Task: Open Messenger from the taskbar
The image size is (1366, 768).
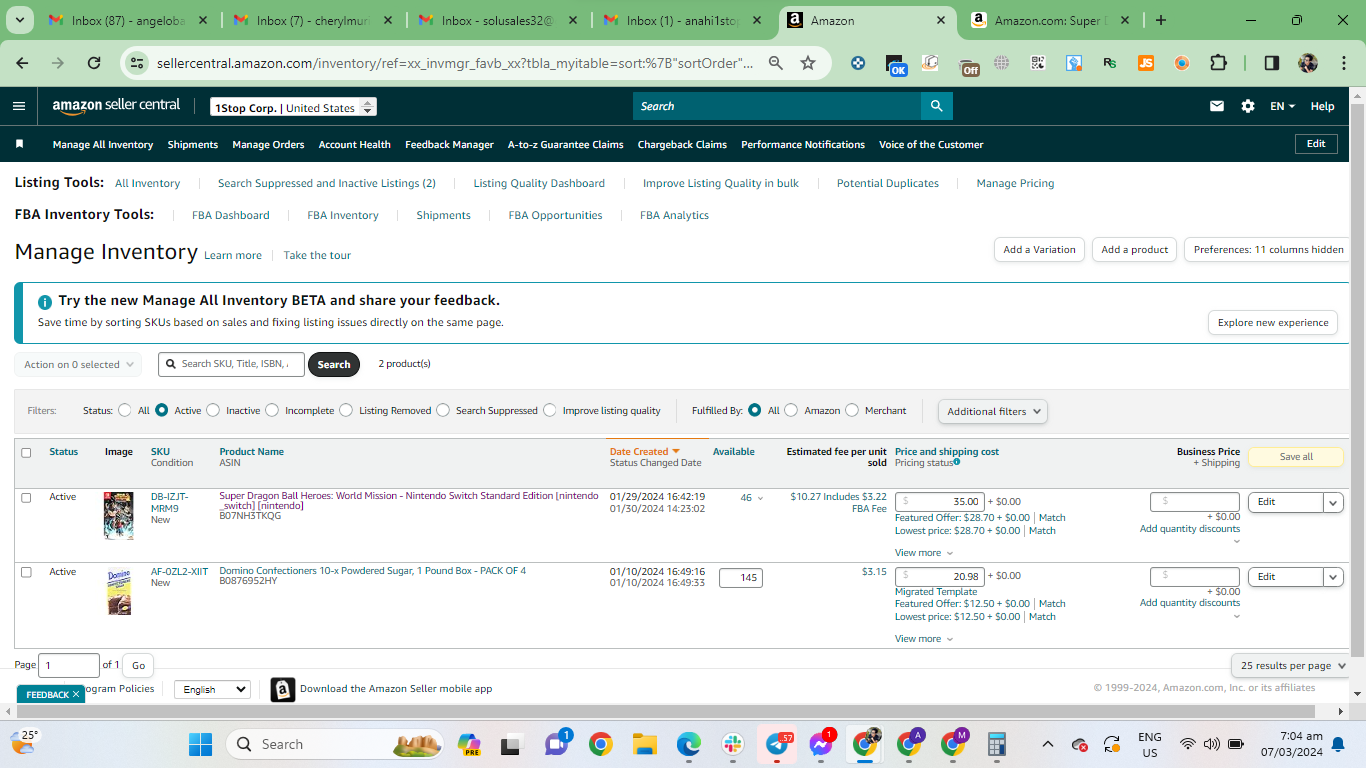Action: coord(821,744)
